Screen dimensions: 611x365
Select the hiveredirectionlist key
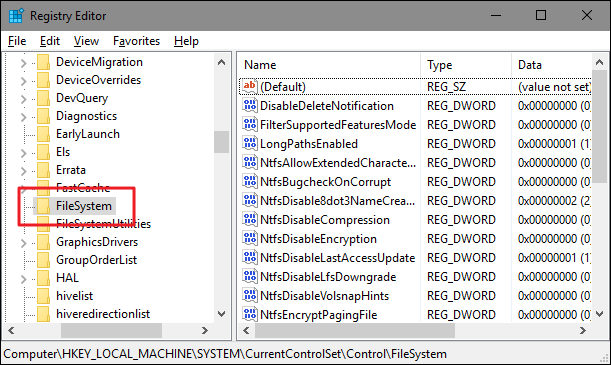coord(103,314)
